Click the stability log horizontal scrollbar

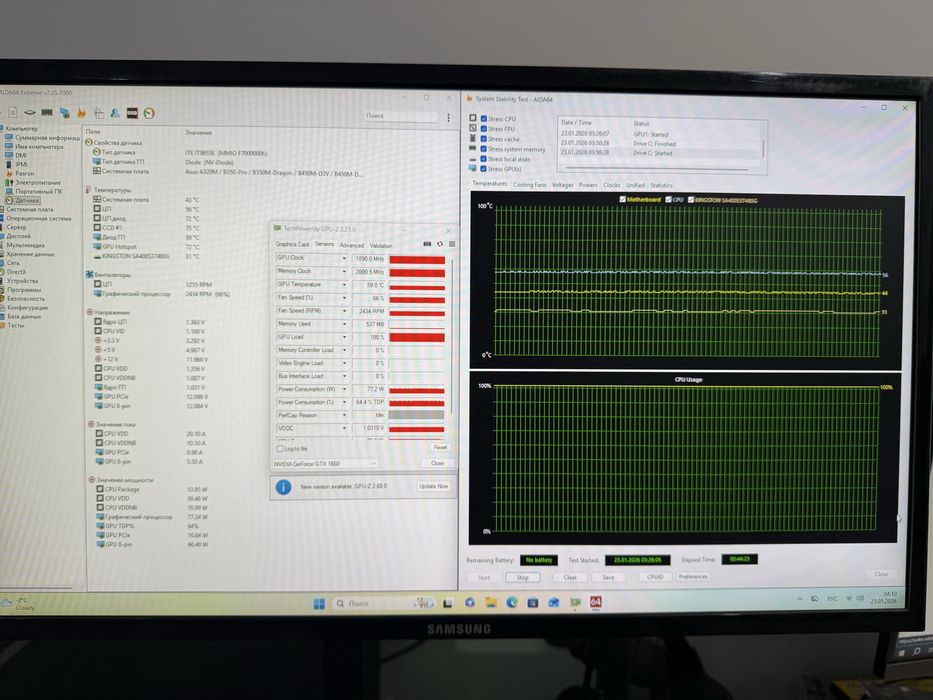(x=656, y=169)
